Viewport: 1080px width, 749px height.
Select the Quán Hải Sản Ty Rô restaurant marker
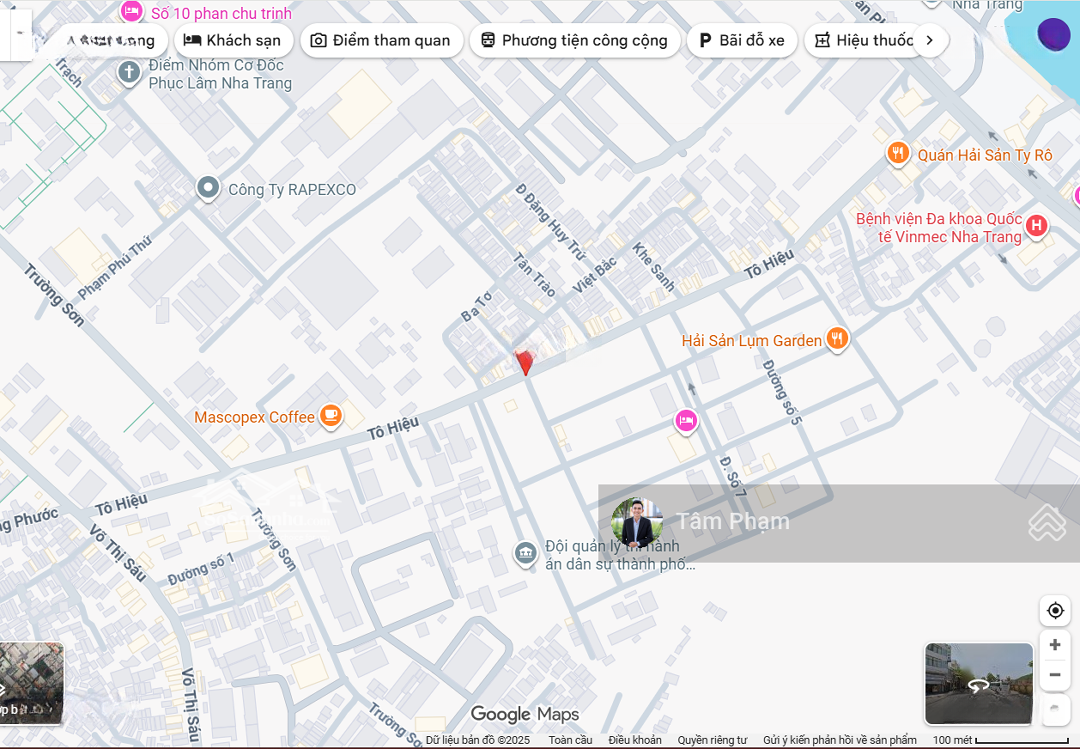tap(898, 154)
